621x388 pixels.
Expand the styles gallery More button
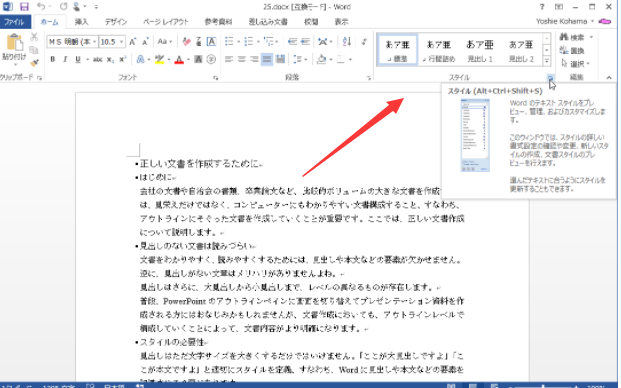(547, 61)
